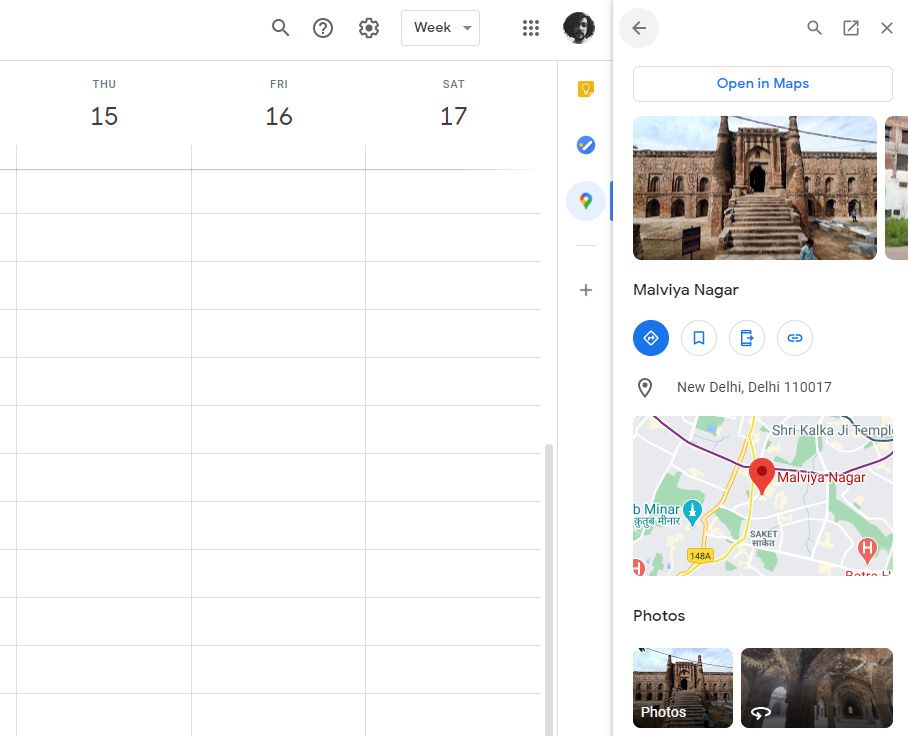Search within the Maps side panel

point(814,28)
